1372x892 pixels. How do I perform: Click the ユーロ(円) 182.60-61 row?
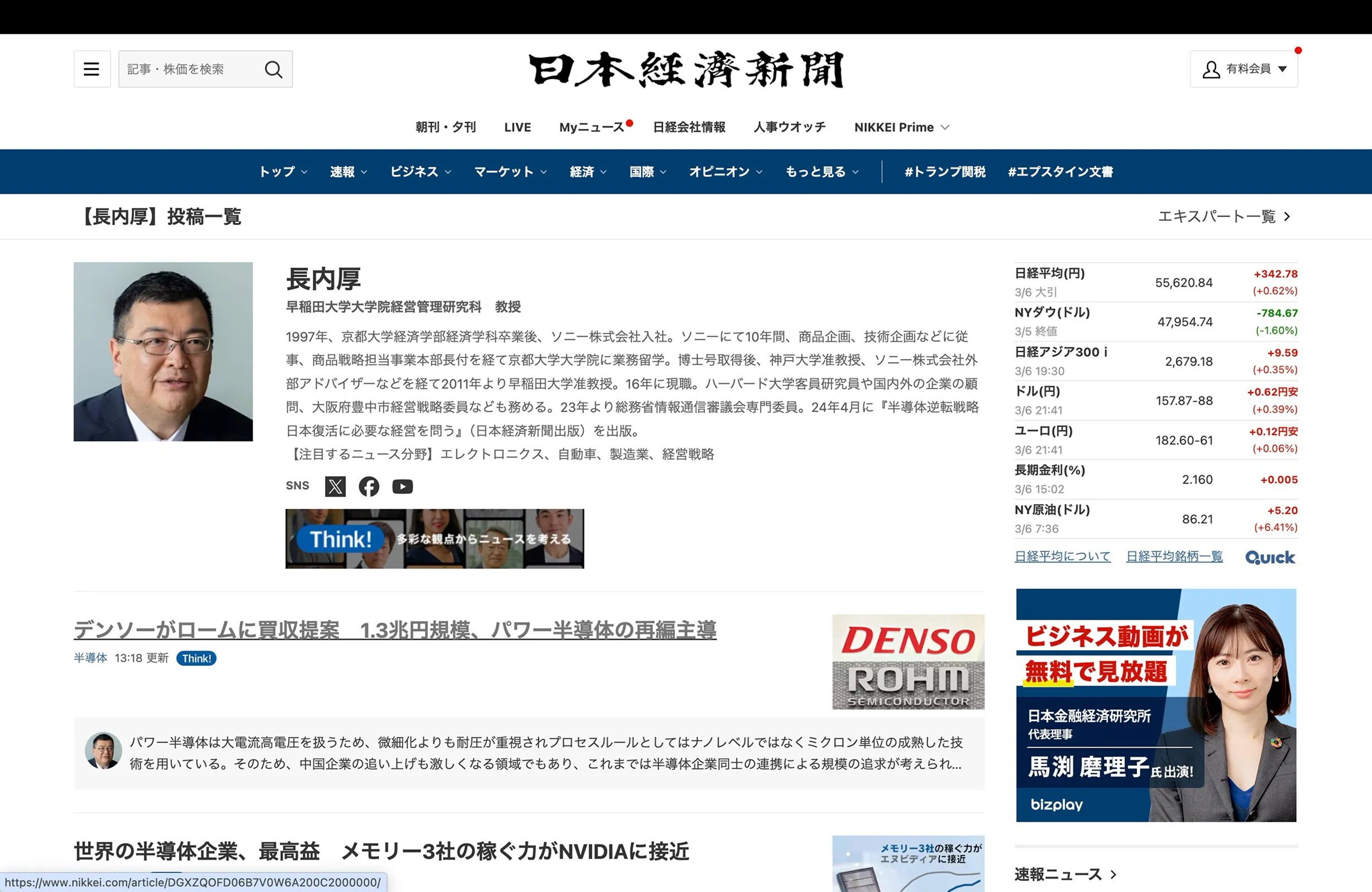pos(1156,440)
